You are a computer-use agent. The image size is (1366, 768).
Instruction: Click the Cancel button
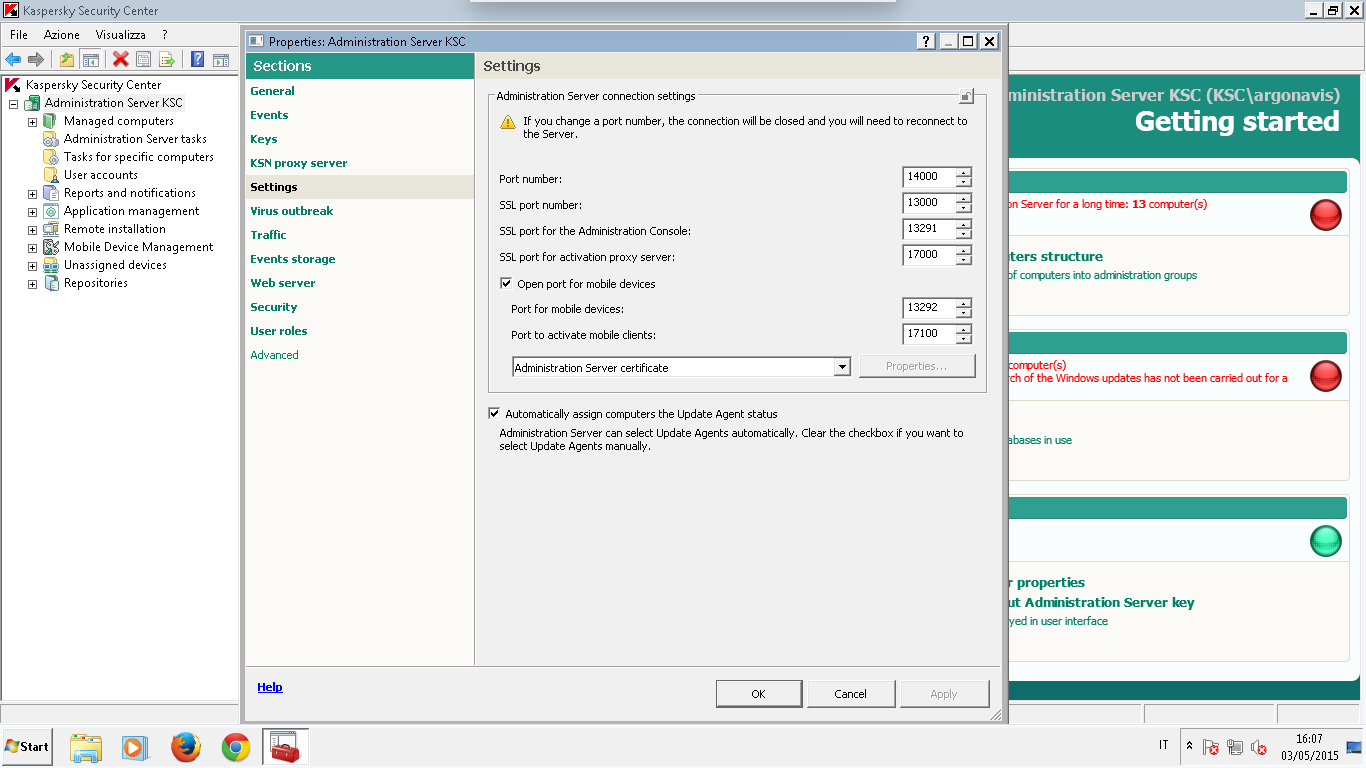[x=851, y=694]
